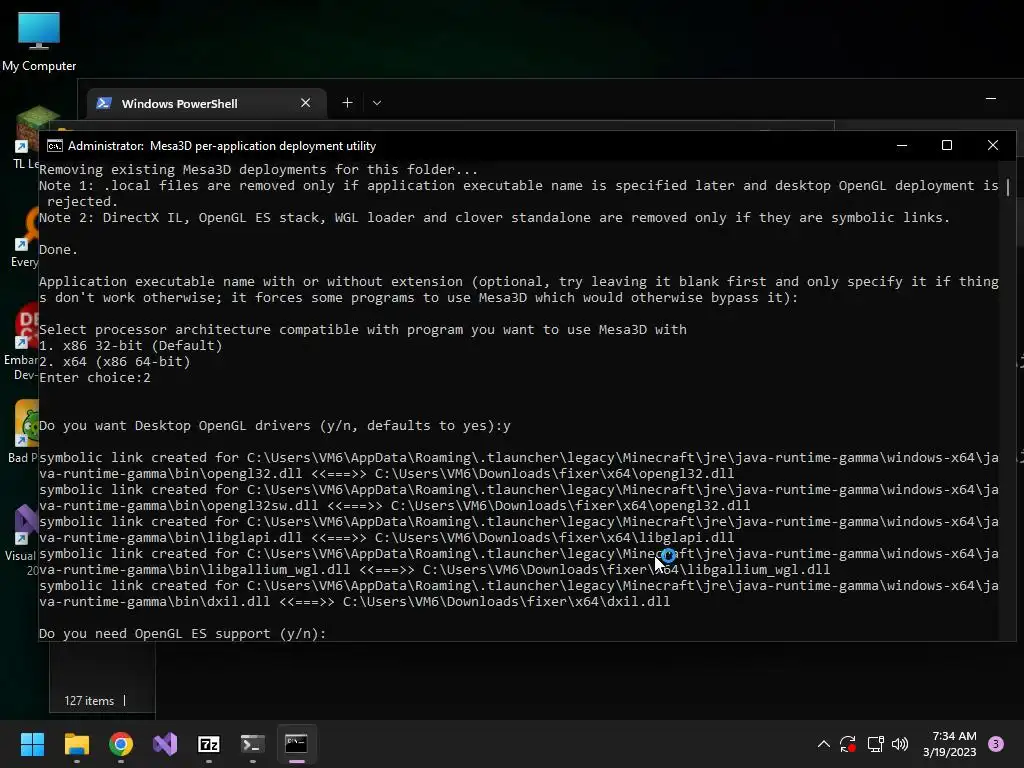Minimize the Mesa3D deployment utility window

(902, 146)
